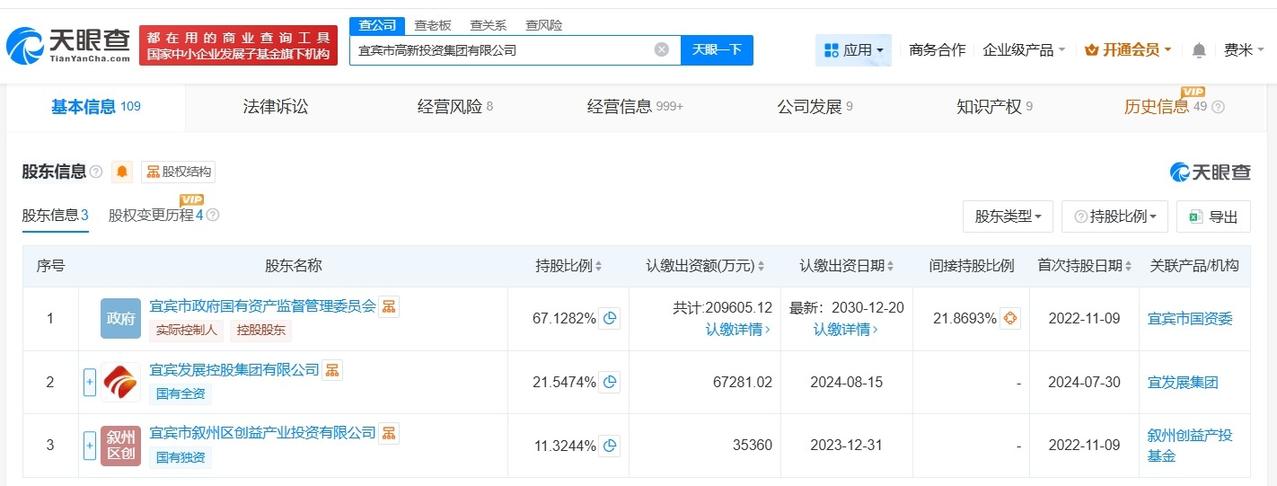Viewport: 1277px width, 486px height.
Task: Click the 实际控制人 tag in row 1
Action: tap(187, 330)
